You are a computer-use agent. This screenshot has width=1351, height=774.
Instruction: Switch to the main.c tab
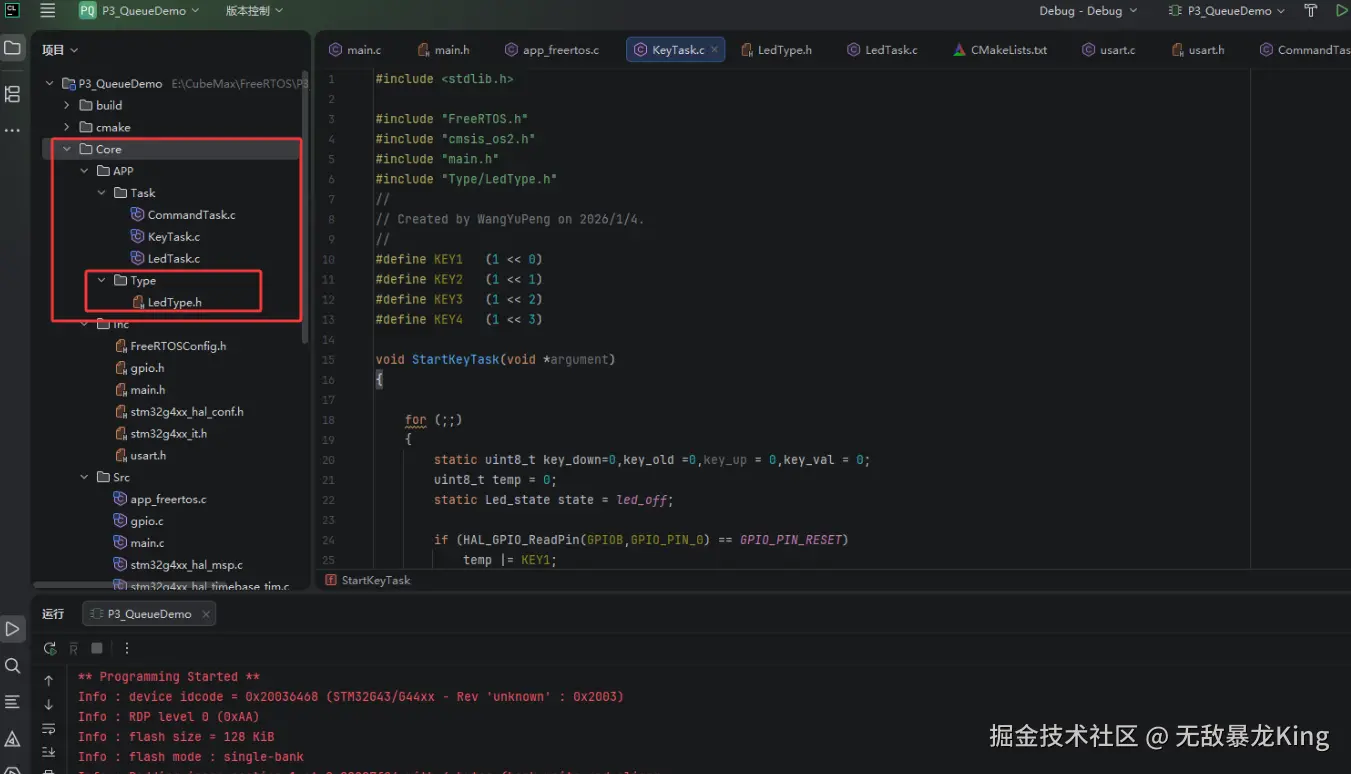355,50
